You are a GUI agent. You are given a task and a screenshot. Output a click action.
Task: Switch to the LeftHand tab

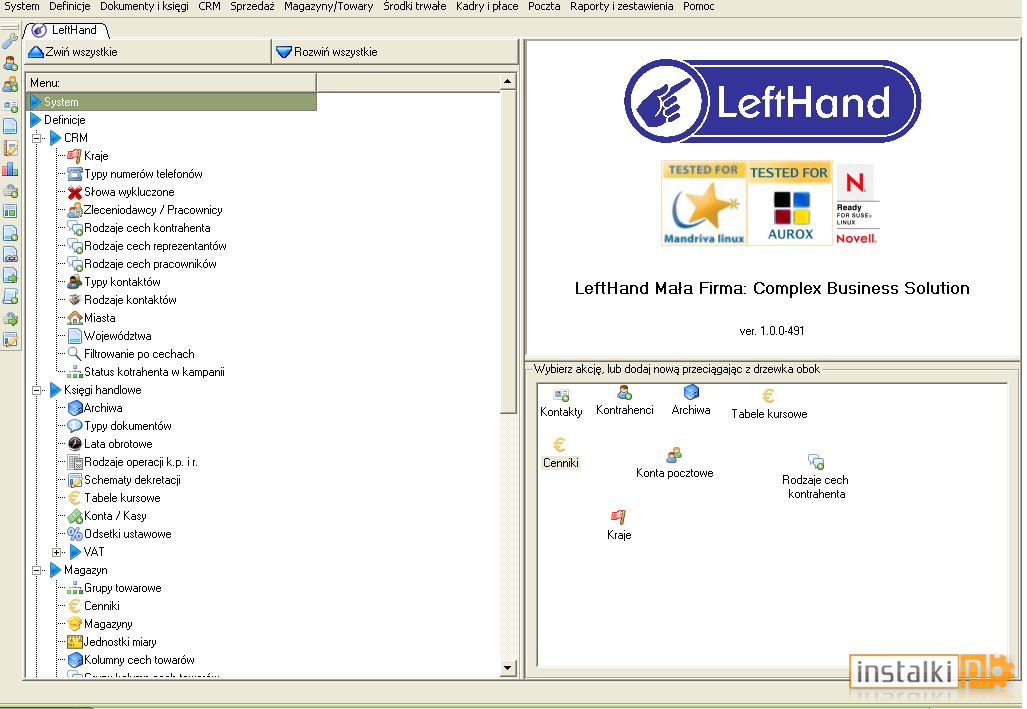tap(65, 30)
